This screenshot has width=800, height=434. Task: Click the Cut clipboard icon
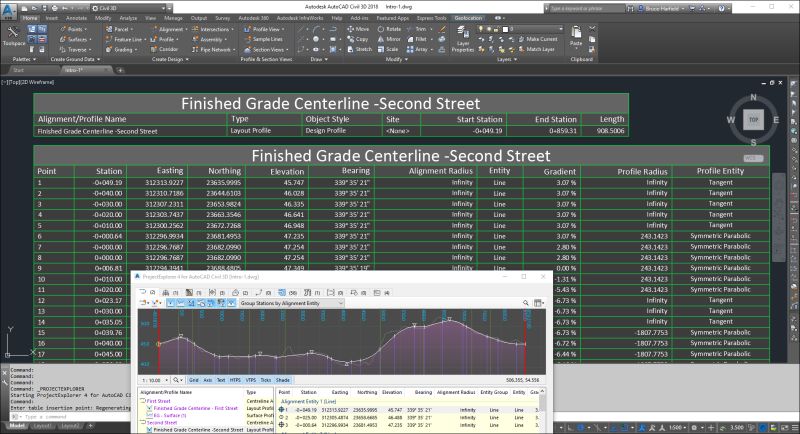click(x=592, y=29)
